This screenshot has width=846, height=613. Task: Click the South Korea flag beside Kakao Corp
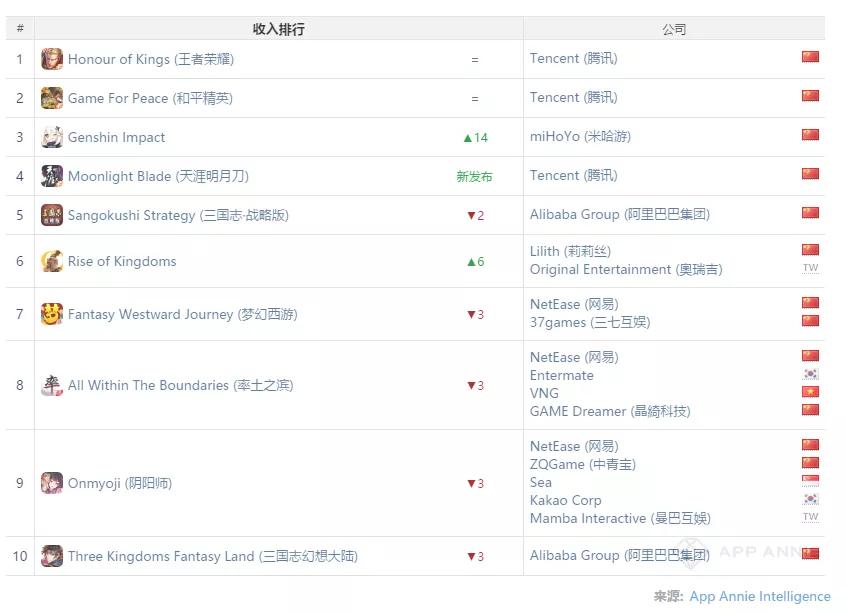[810, 499]
